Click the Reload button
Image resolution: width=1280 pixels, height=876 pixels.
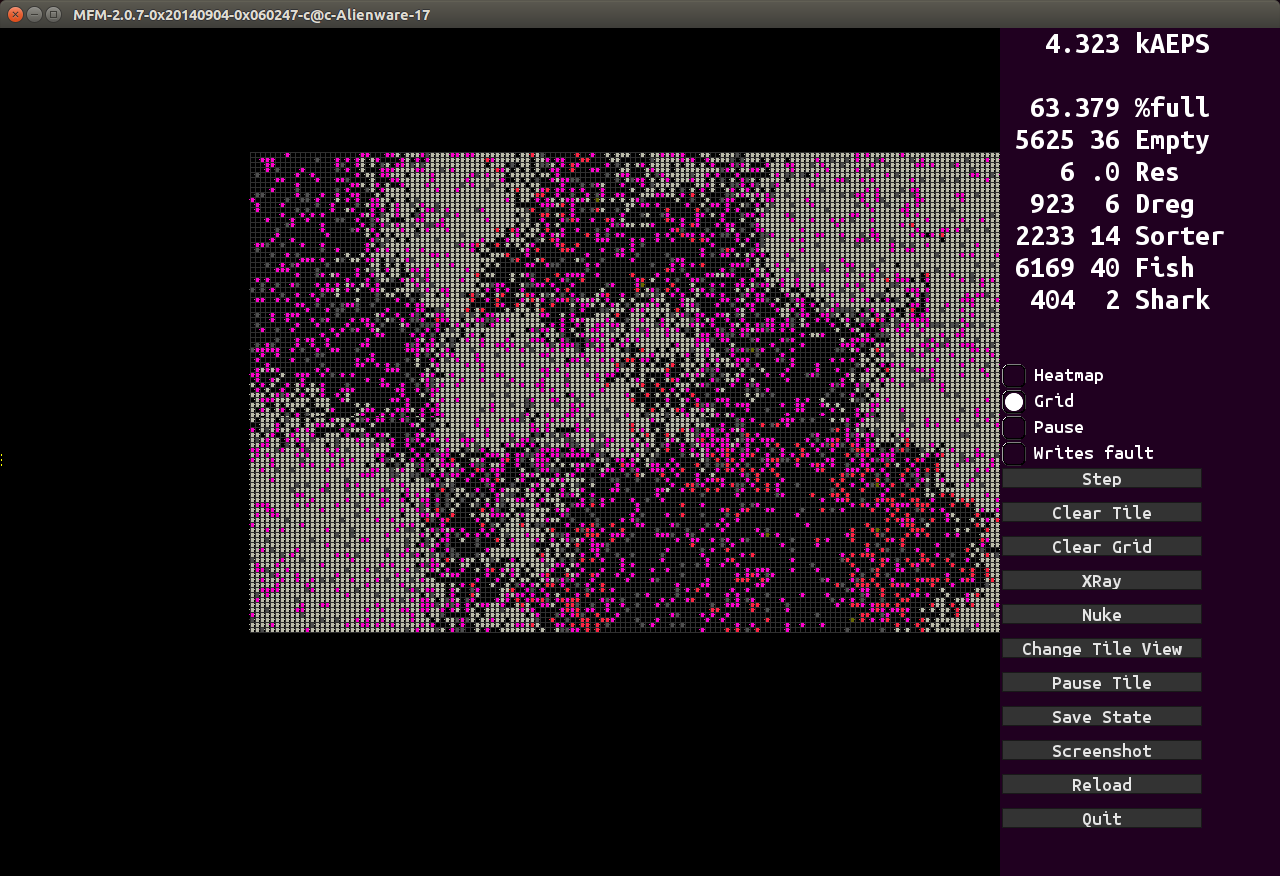click(x=1101, y=785)
